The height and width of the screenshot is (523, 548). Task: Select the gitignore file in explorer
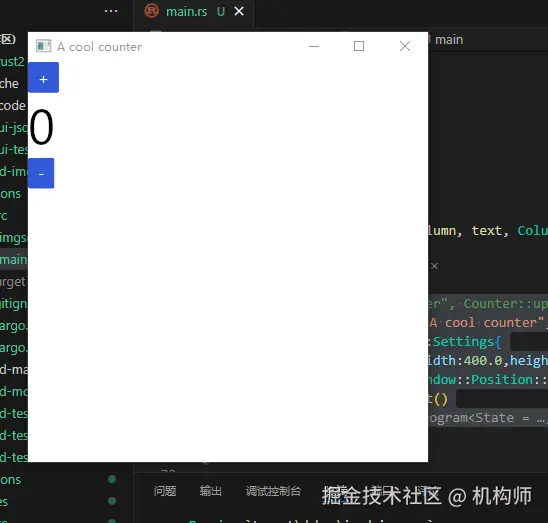(14, 304)
